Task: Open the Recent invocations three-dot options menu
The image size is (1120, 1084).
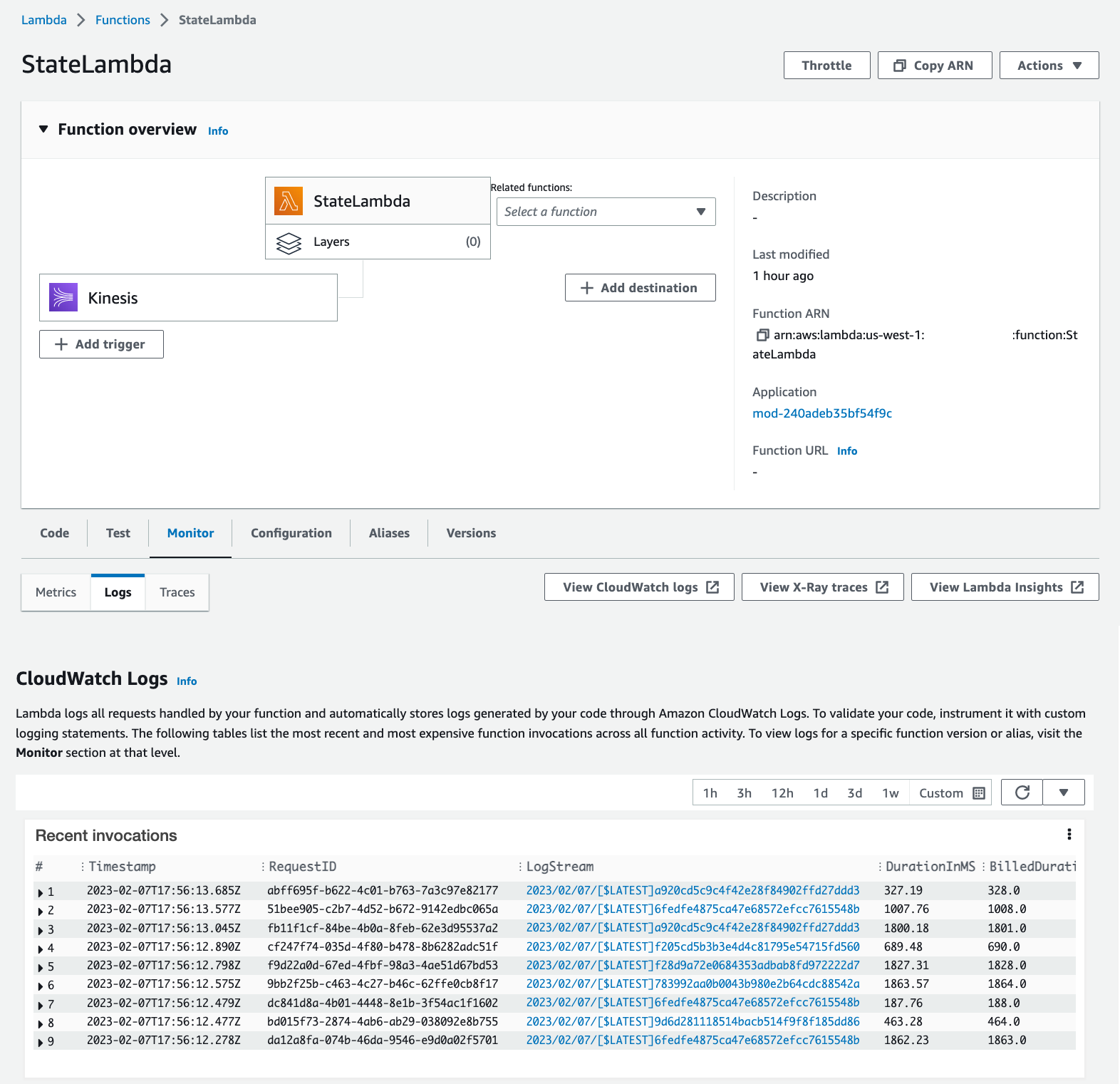Action: [x=1069, y=835]
